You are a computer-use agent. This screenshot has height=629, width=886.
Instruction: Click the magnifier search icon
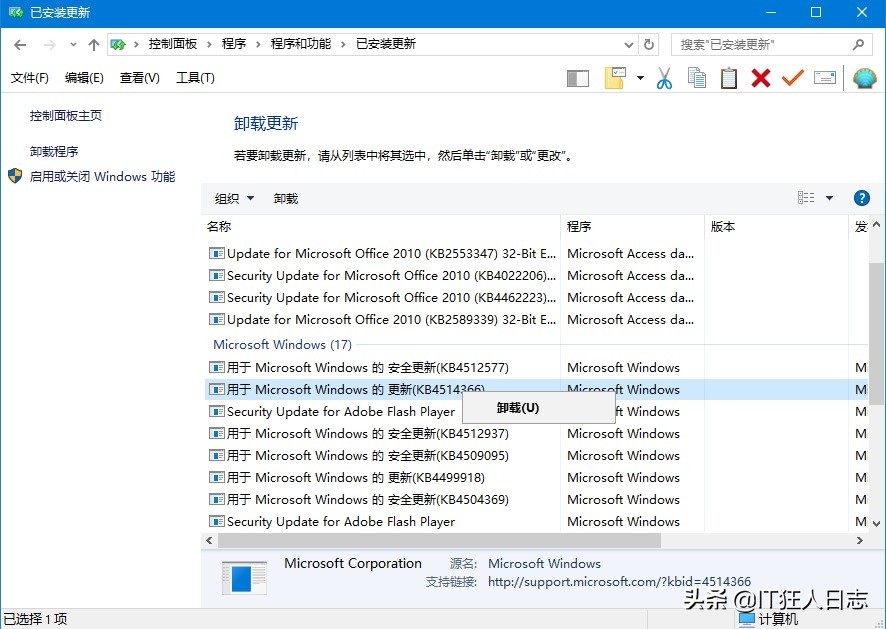(x=858, y=45)
